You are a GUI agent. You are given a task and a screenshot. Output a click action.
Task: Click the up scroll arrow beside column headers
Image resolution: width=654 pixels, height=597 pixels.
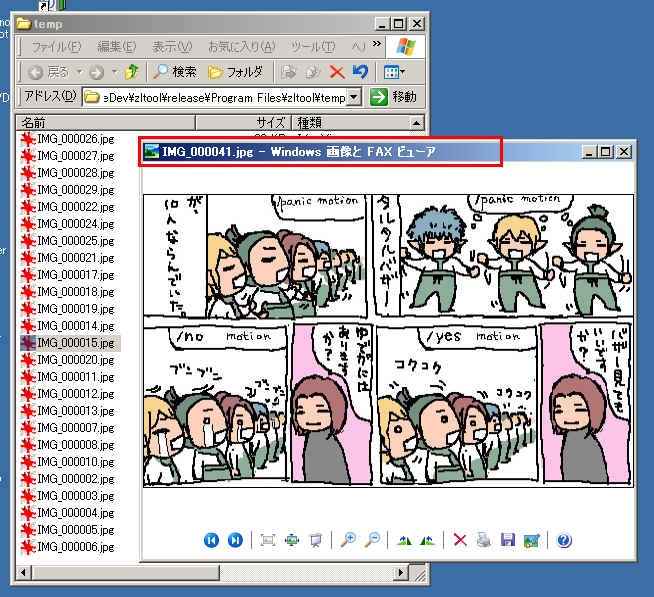coord(416,123)
